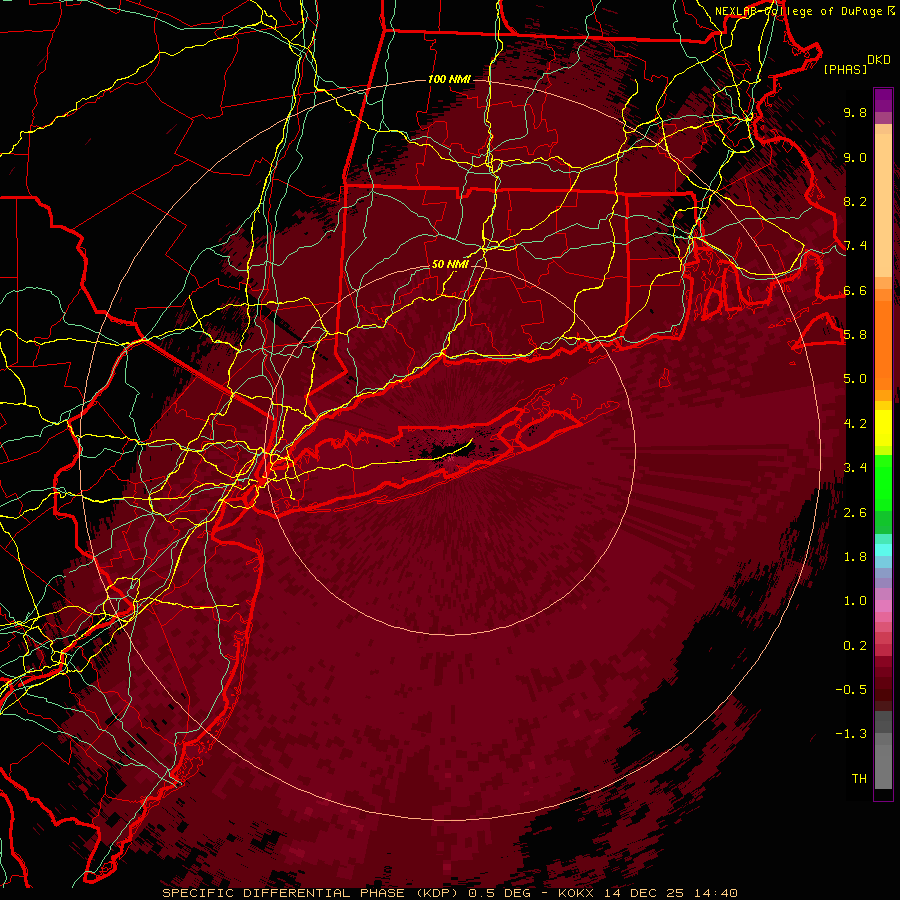
Task: Pick the pink color bar segment
Action: [883, 606]
